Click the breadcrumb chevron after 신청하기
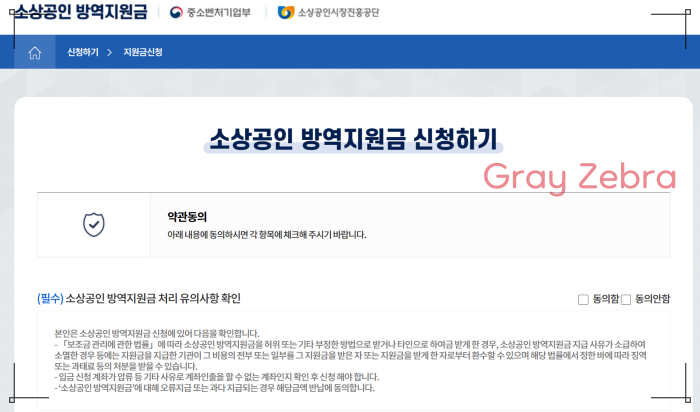The width and height of the screenshot is (700, 412). click(x=109, y=52)
